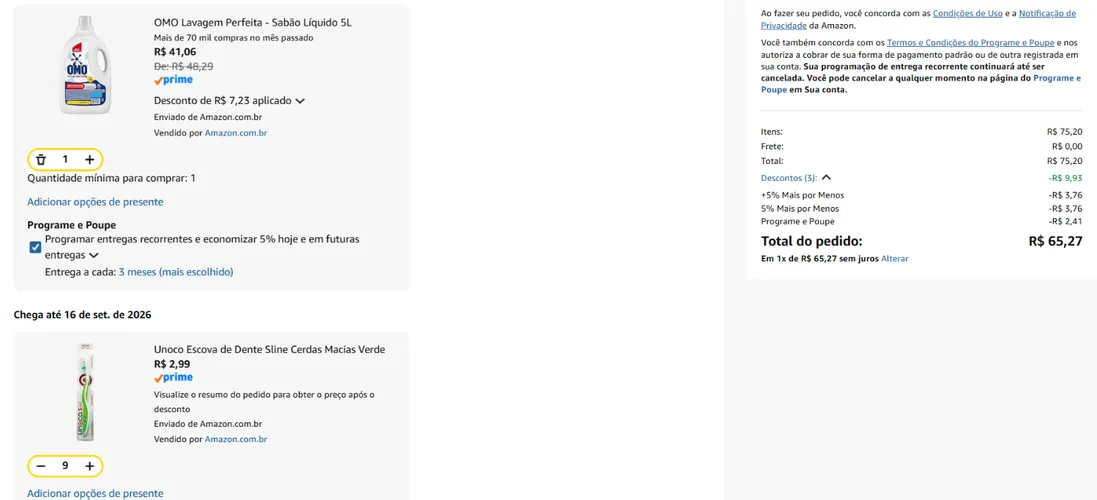
Task: Click the Prime badge under OMO price
Action: tap(174, 80)
